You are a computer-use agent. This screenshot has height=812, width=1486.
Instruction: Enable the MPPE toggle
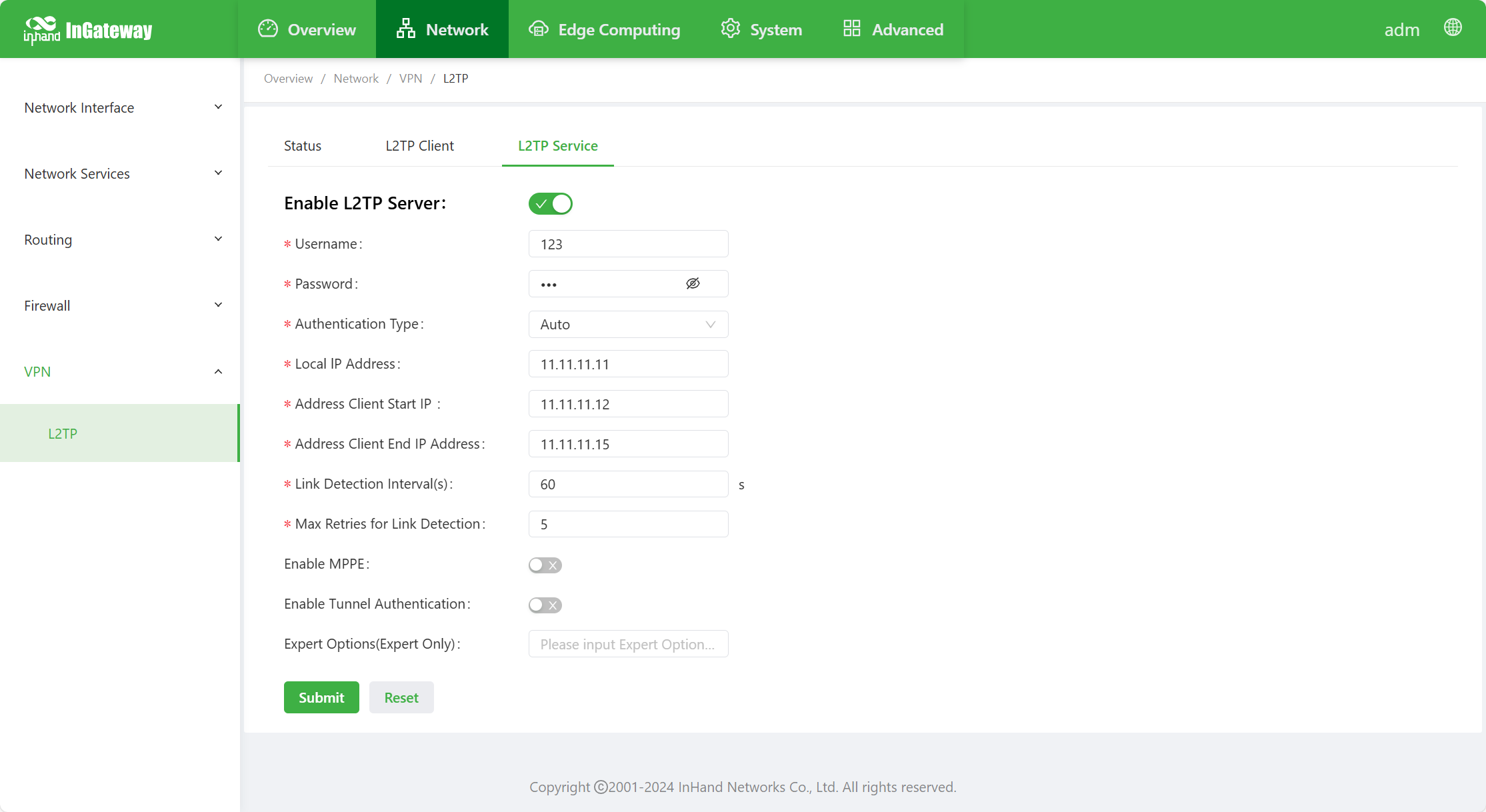click(x=545, y=565)
